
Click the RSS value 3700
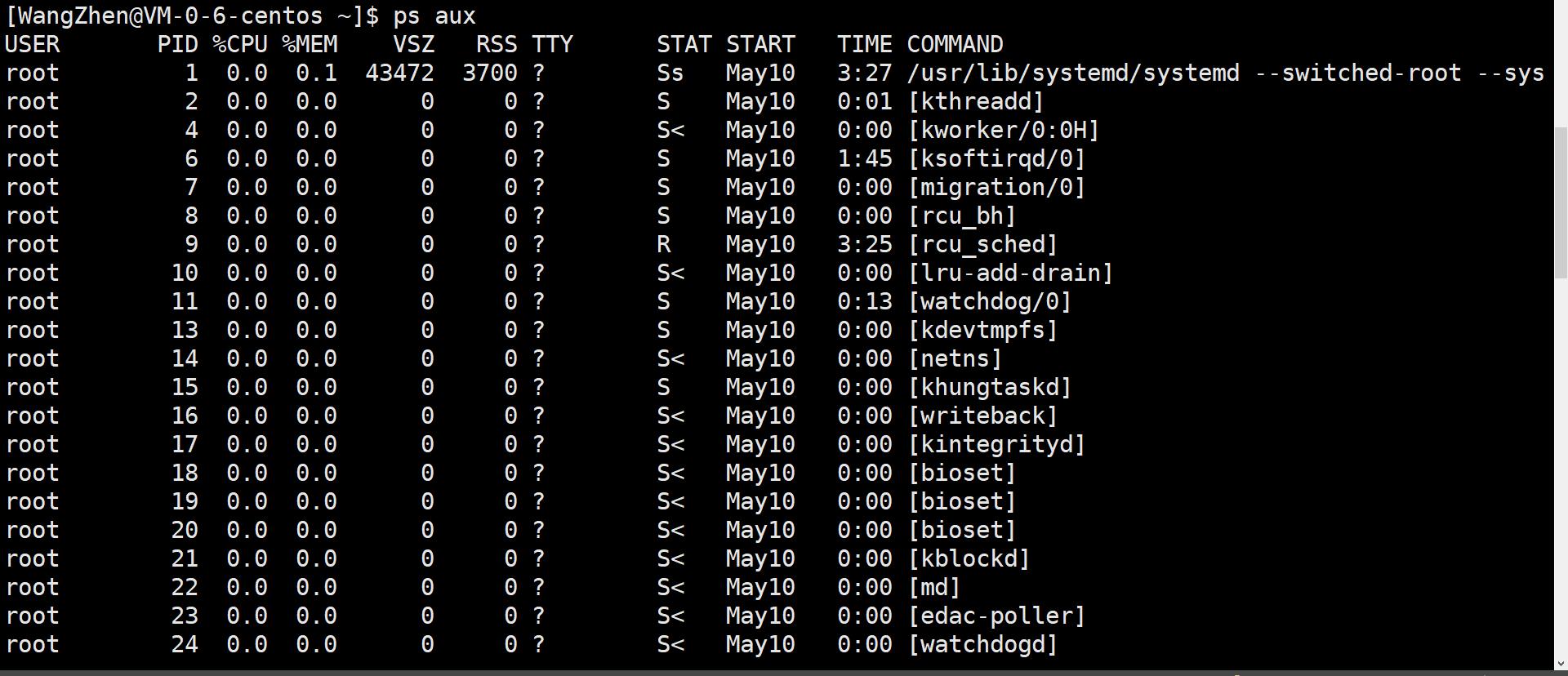pyautogui.click(x=490, y=73)
